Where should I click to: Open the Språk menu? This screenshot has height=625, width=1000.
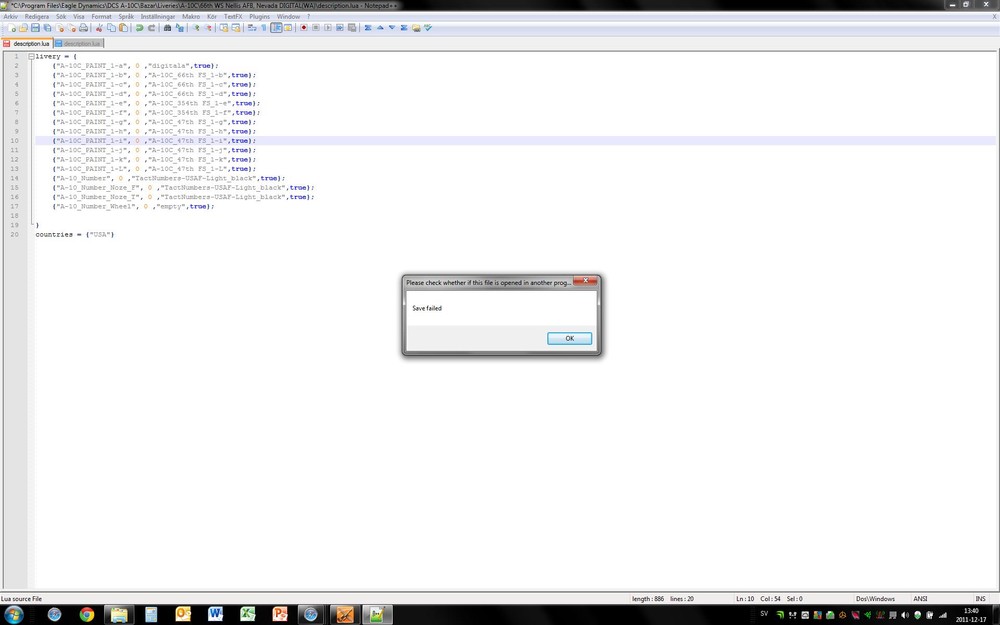coord(126,17)
